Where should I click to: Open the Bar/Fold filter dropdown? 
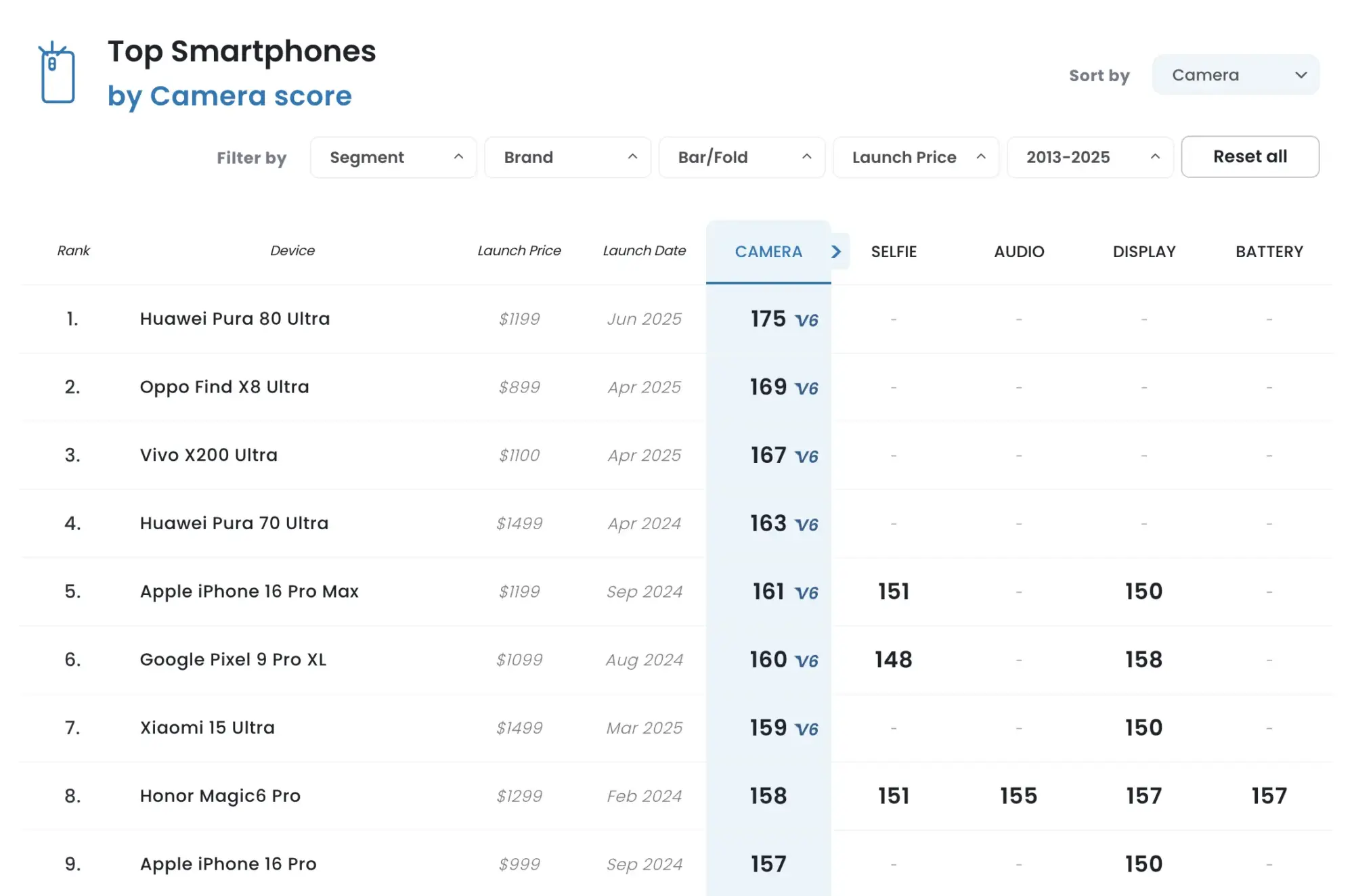[x=742, y=157]
